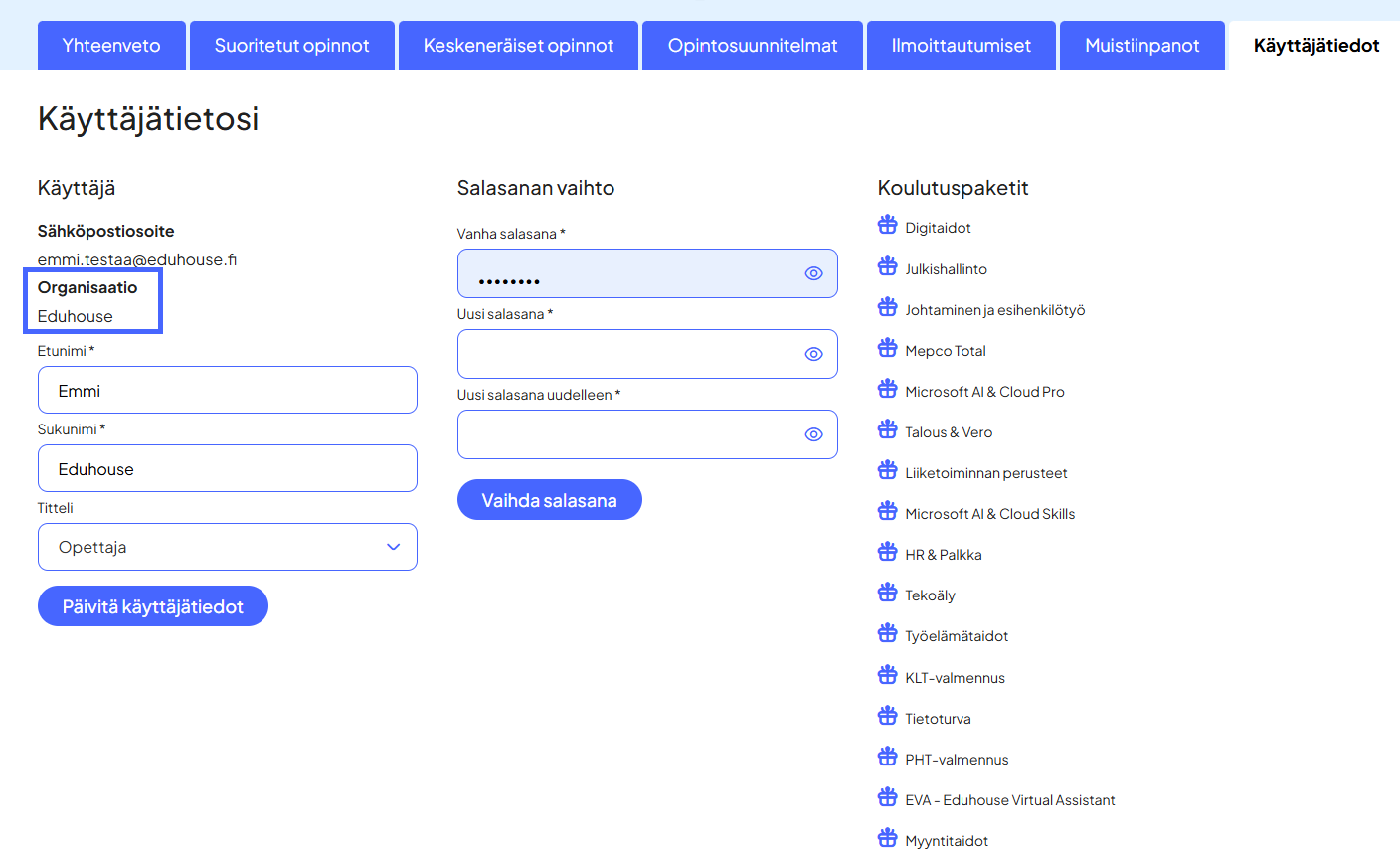
Task: Focus the Uusi salasana uudelleen field
Action: pyautogui.click(x=647, y=434)
